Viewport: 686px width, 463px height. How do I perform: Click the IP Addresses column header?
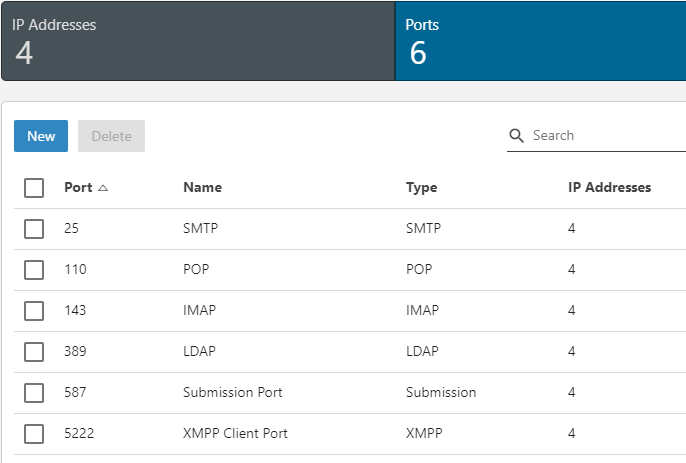point(609,188)
